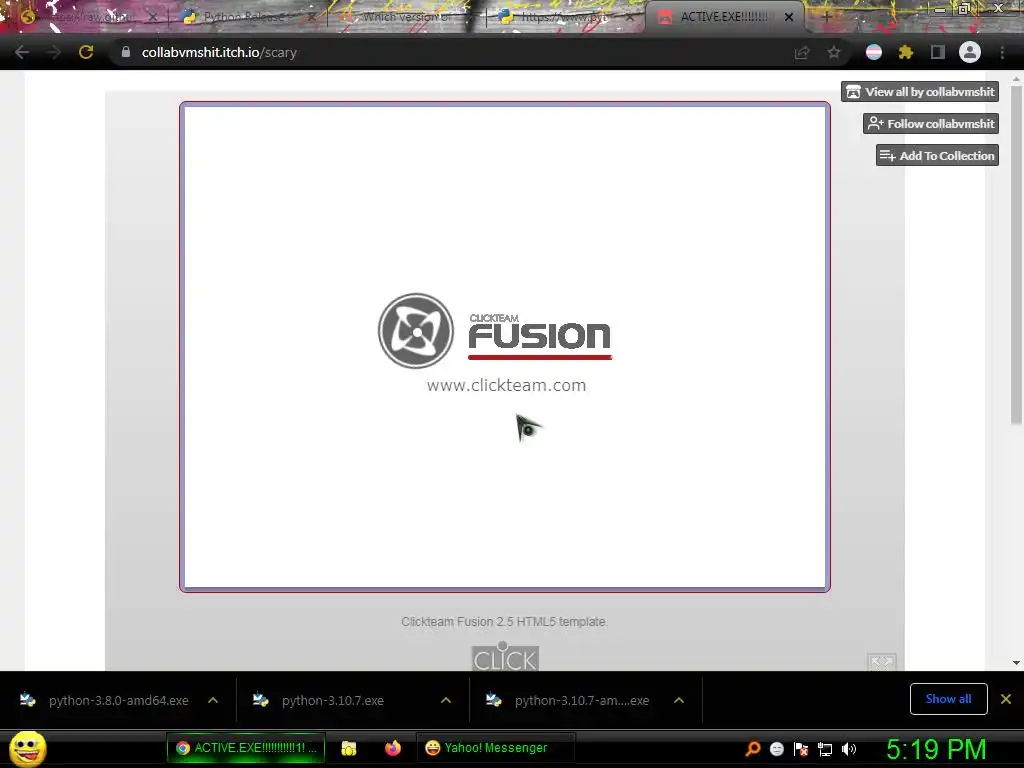Open a new tab with the plus button
The height and width of the screenshot is (768, 1024).
tap(826, 18)
